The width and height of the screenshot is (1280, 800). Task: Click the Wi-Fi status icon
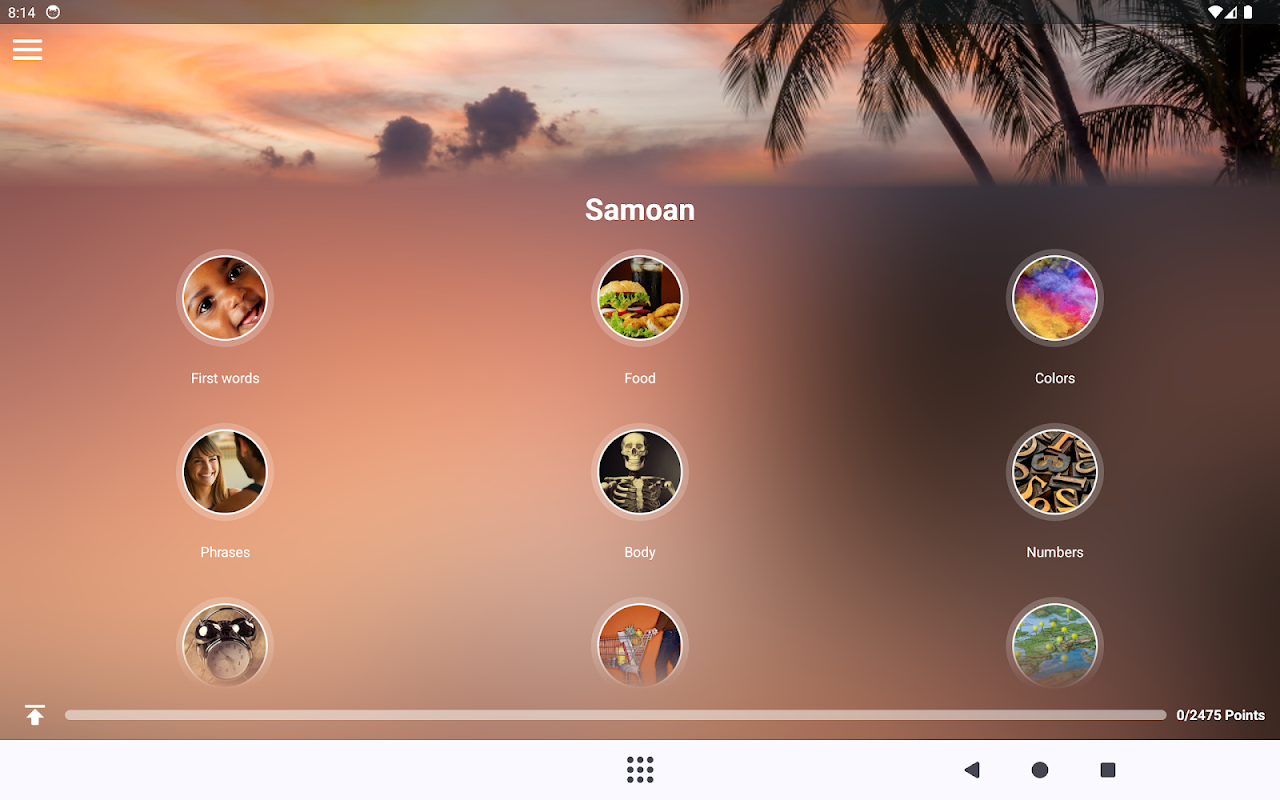click(x=1216, y=12)
